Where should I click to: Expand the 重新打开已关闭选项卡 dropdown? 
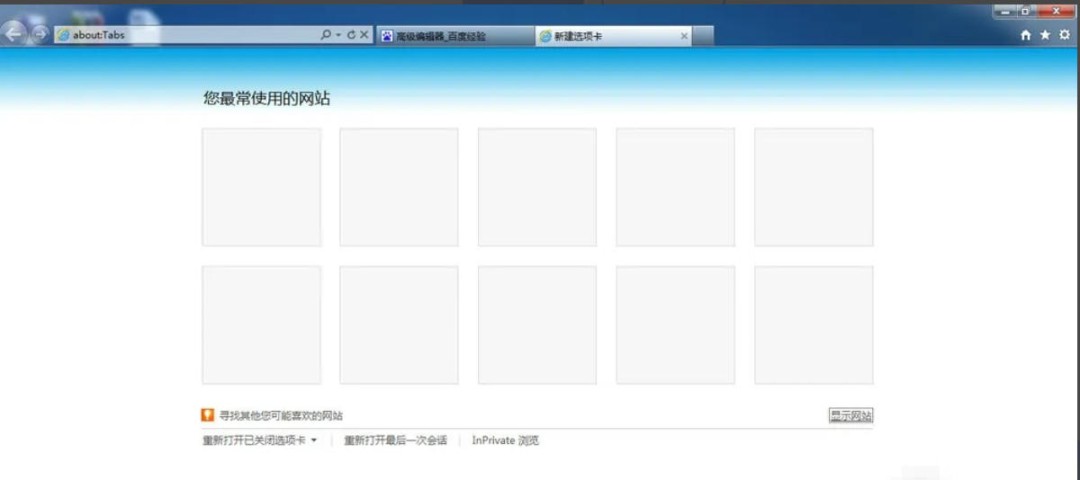314,440
